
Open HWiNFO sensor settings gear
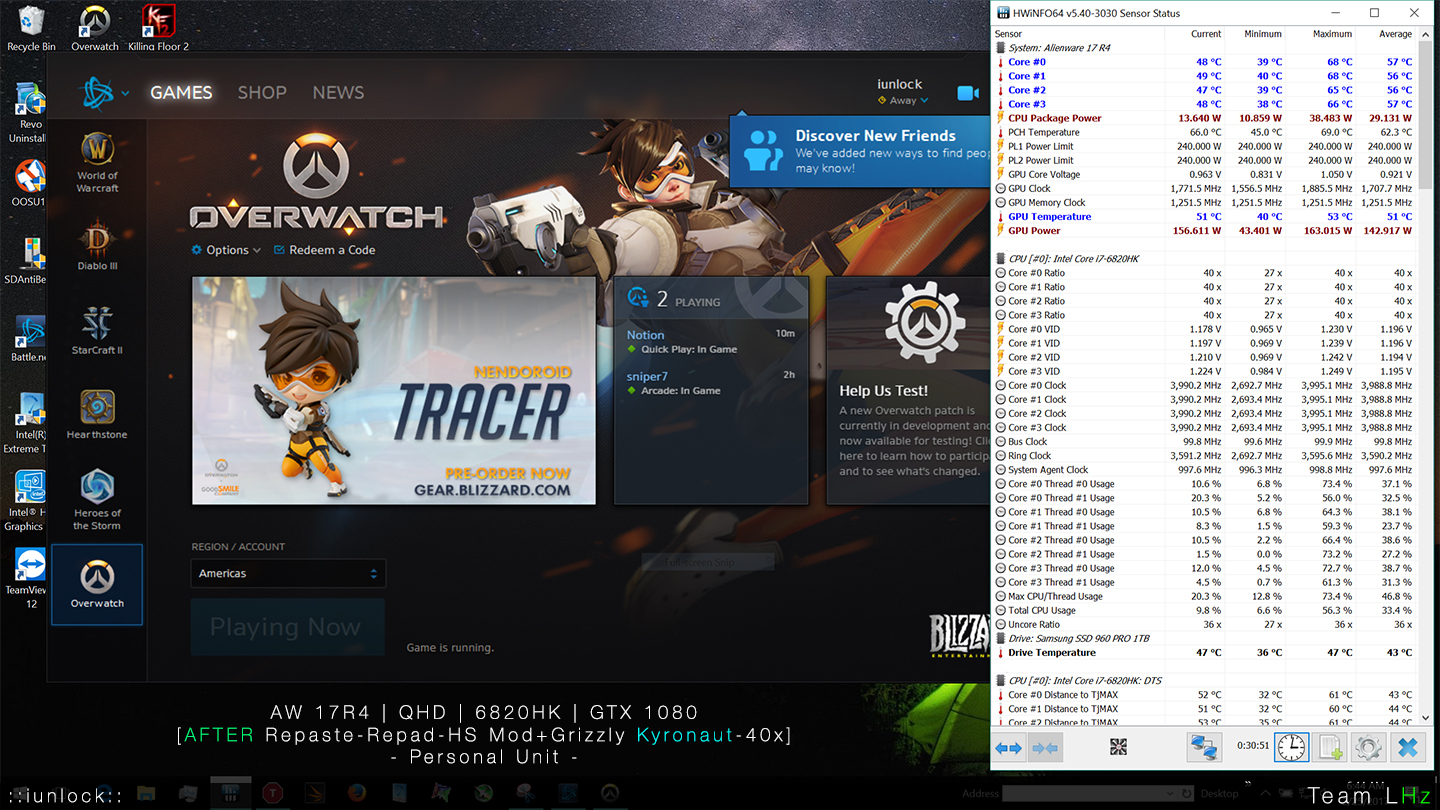click(x=1368, y=747)
